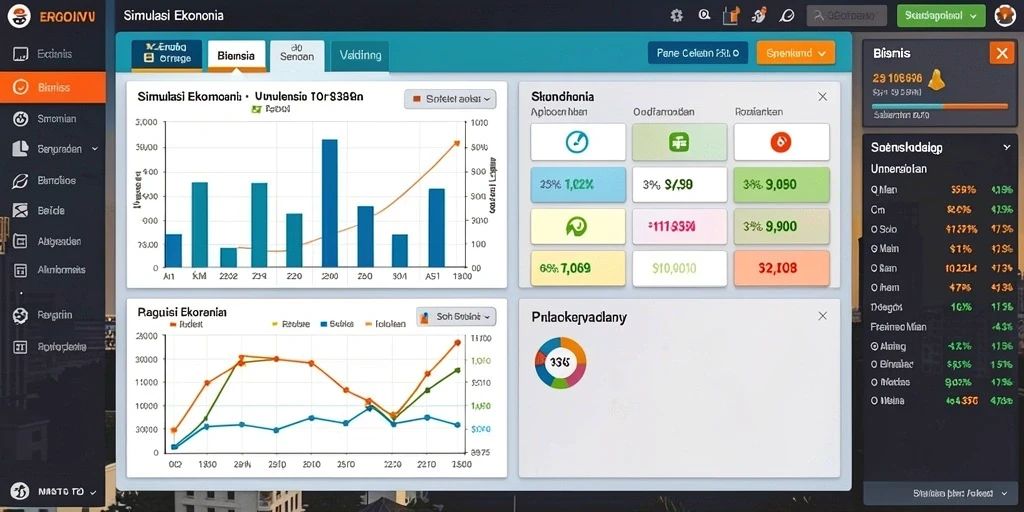
Task: Select the Alaing radio row
Action: 942,346
